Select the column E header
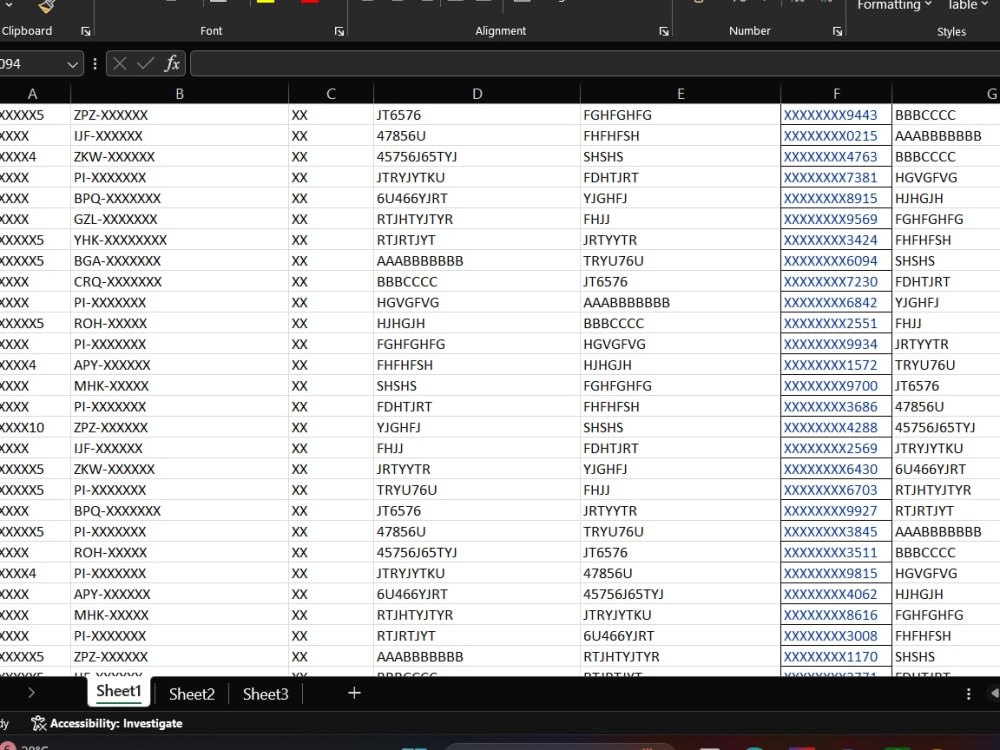The width and height of the screenshot is (1000, 750). pos(680,94)
